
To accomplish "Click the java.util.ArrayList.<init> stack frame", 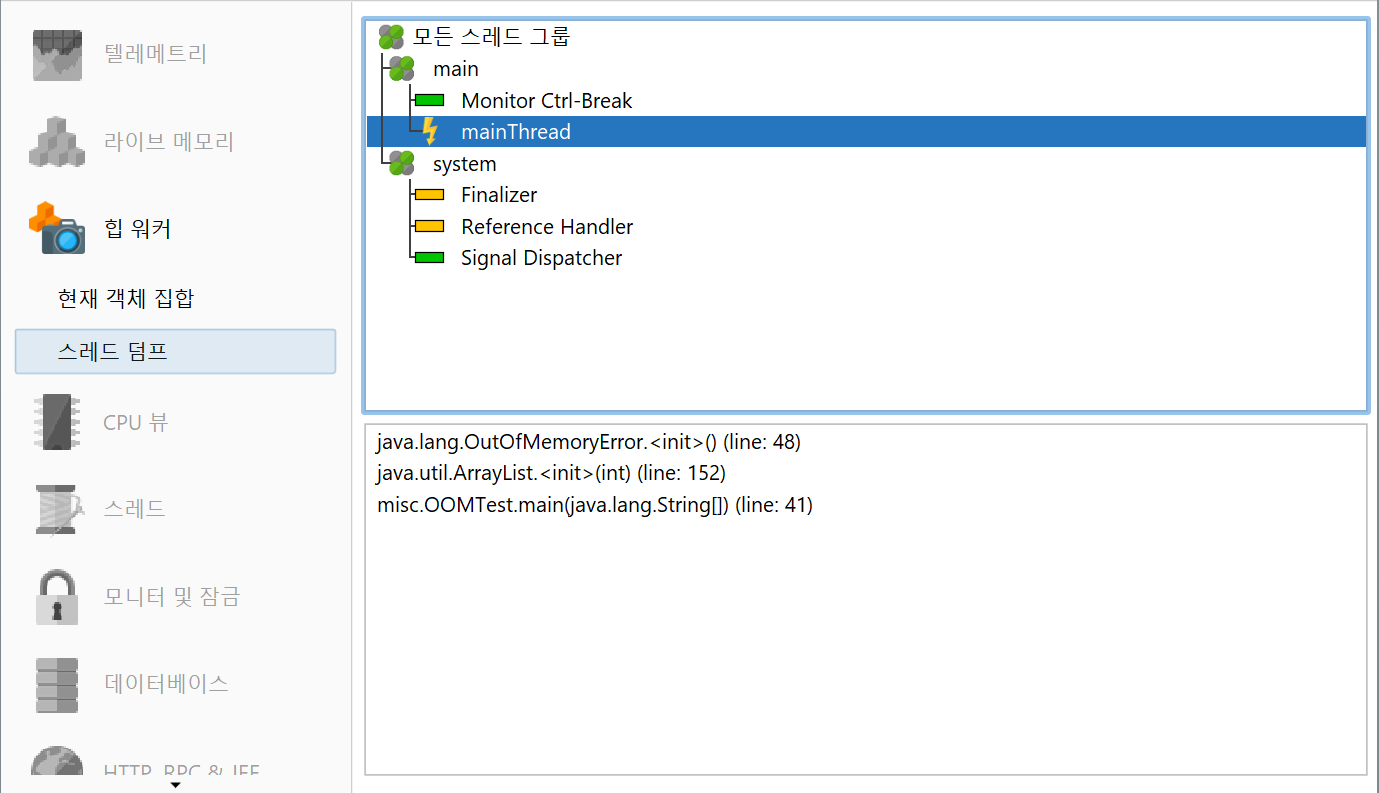I will click(x=550, y=473).
